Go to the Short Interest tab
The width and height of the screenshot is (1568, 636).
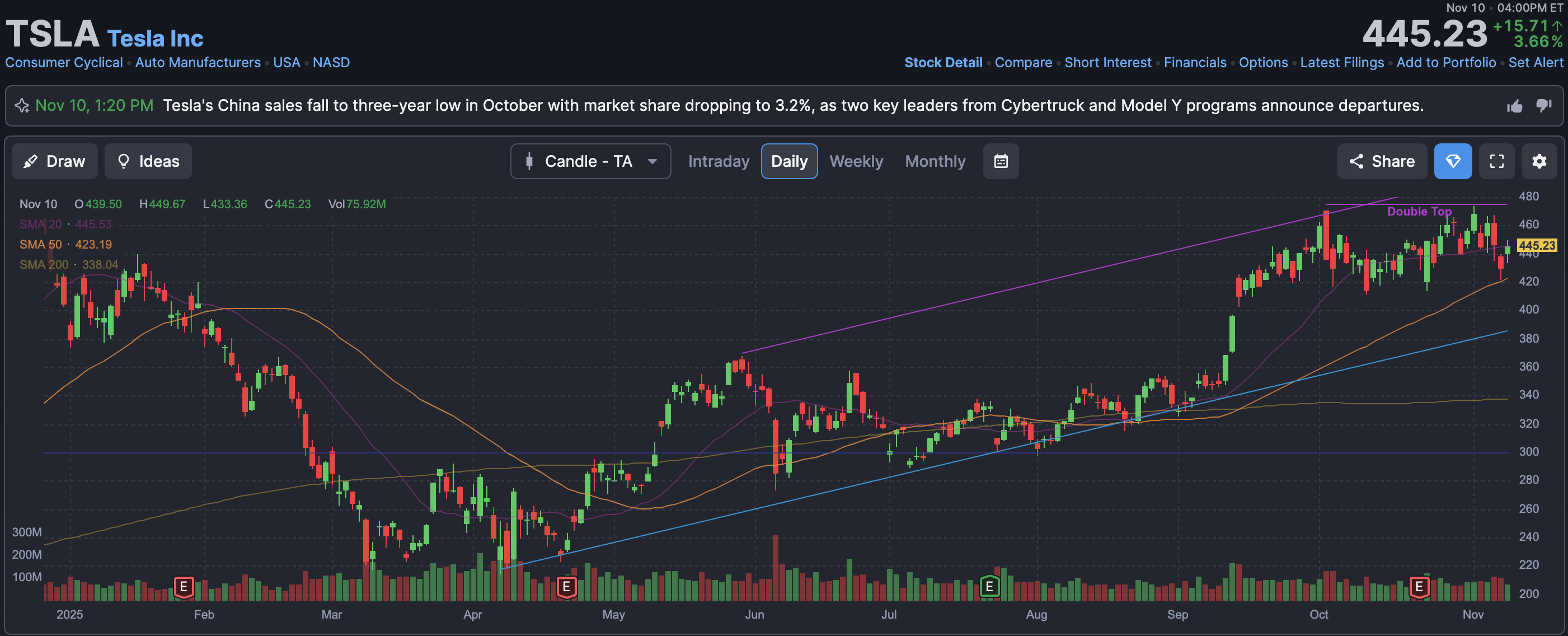pyautogui.click(x=1107, y=62)
